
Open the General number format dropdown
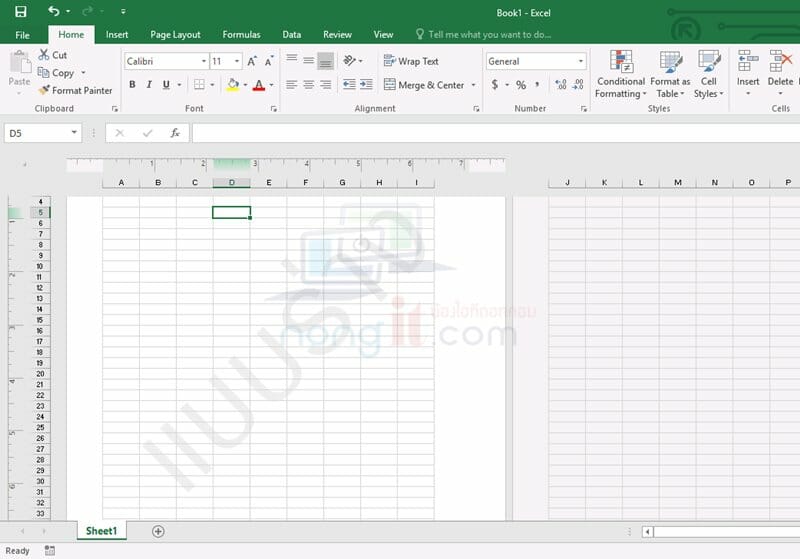pos(580,61)
